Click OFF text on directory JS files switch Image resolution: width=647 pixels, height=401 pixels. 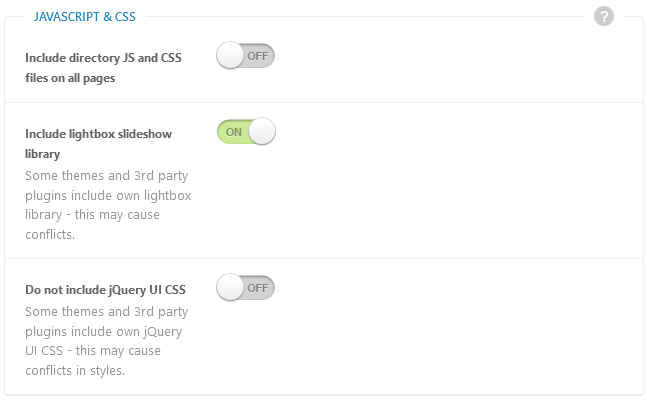[x=258, y=56]
